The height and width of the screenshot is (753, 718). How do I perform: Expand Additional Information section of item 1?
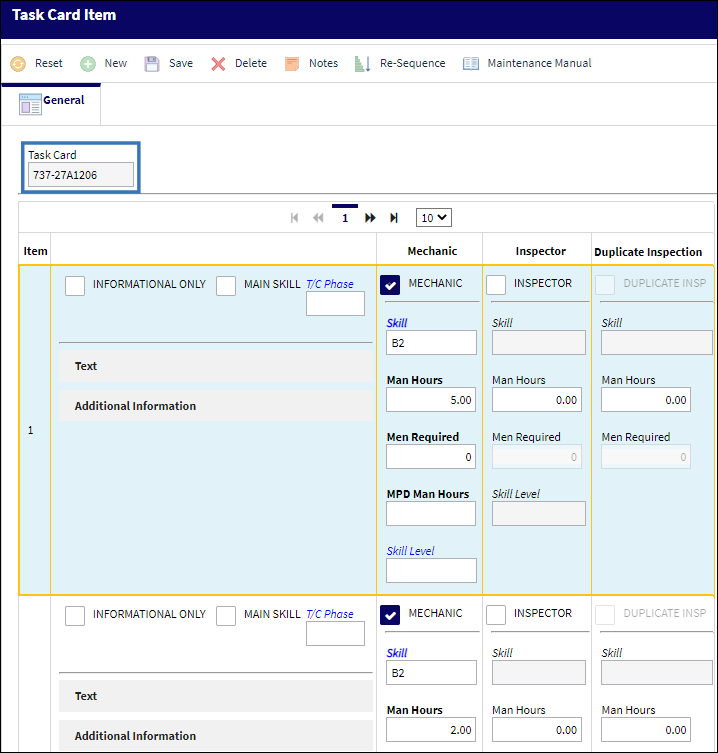pyautogui.click(x=216, y=406)
